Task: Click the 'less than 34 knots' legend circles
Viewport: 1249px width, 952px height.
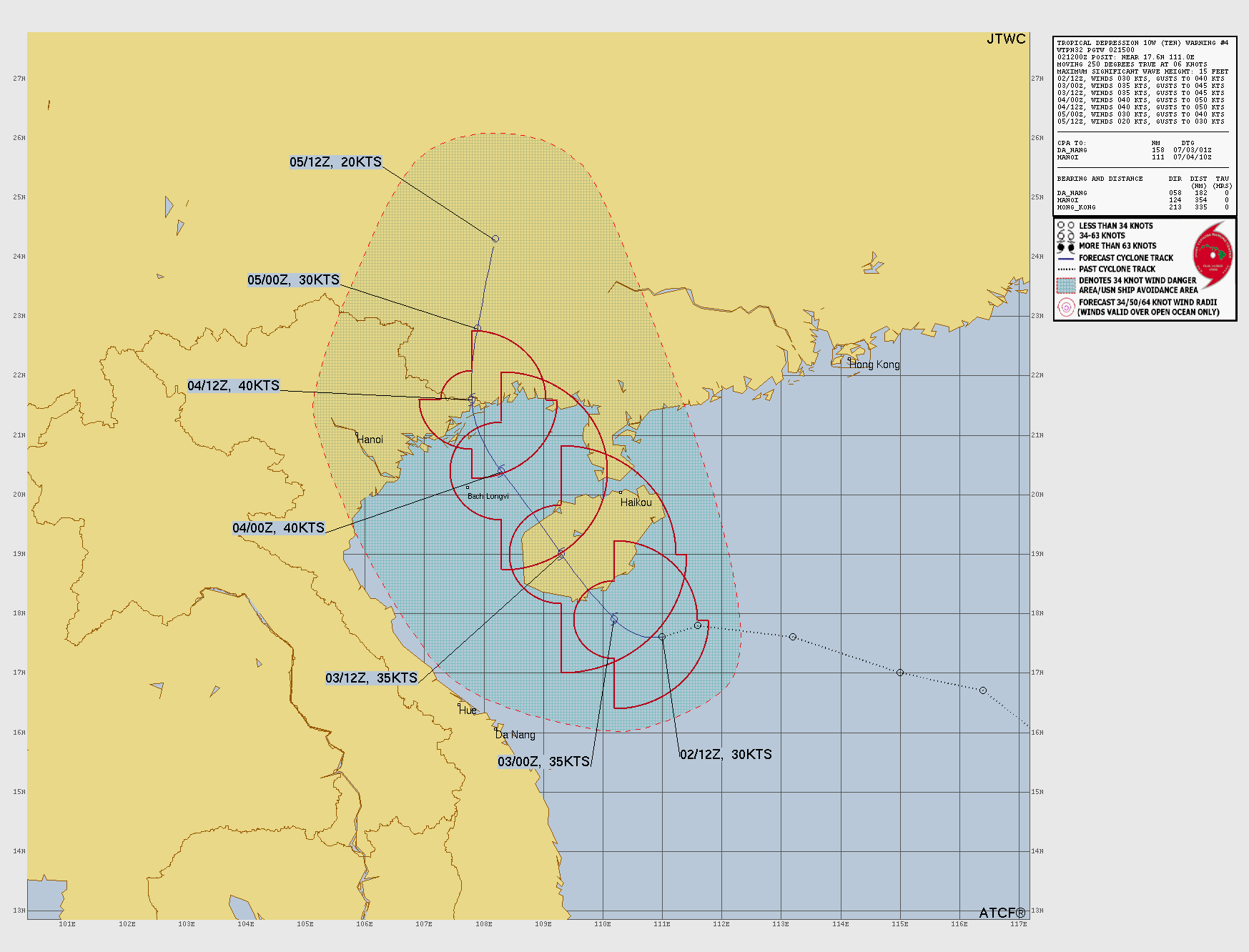Action: pos(1066,226)
